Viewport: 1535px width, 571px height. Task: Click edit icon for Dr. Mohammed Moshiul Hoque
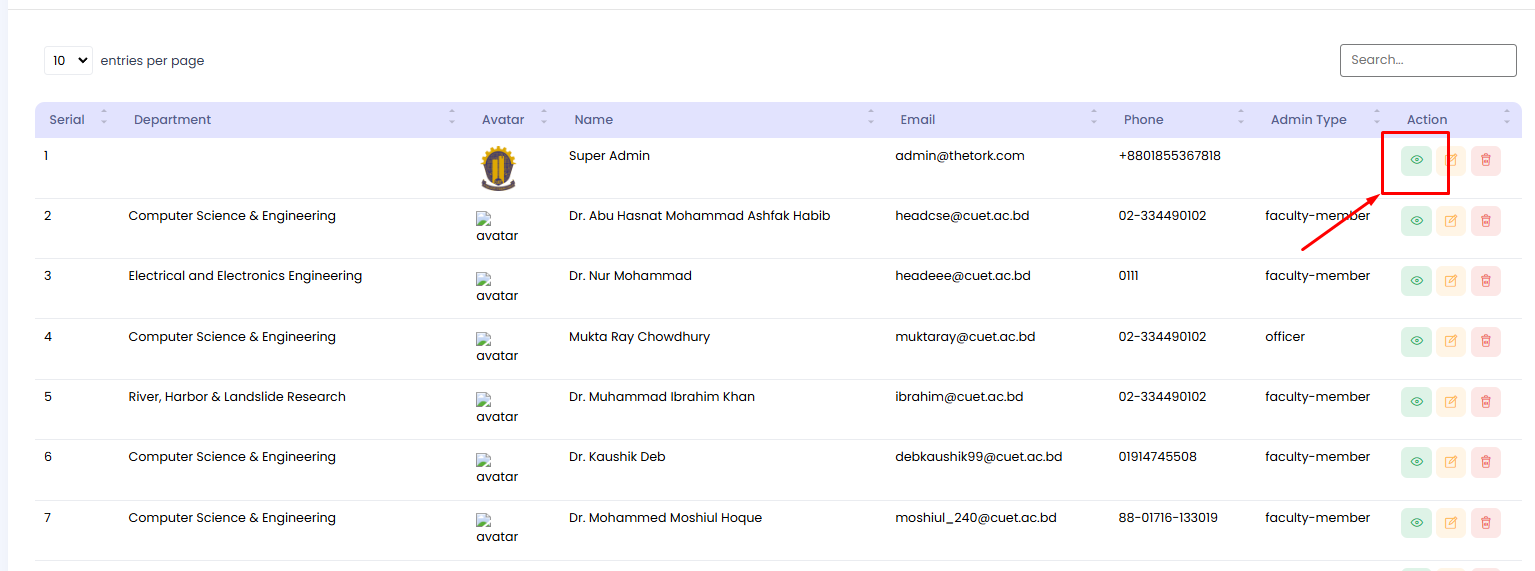[1451, 522]
